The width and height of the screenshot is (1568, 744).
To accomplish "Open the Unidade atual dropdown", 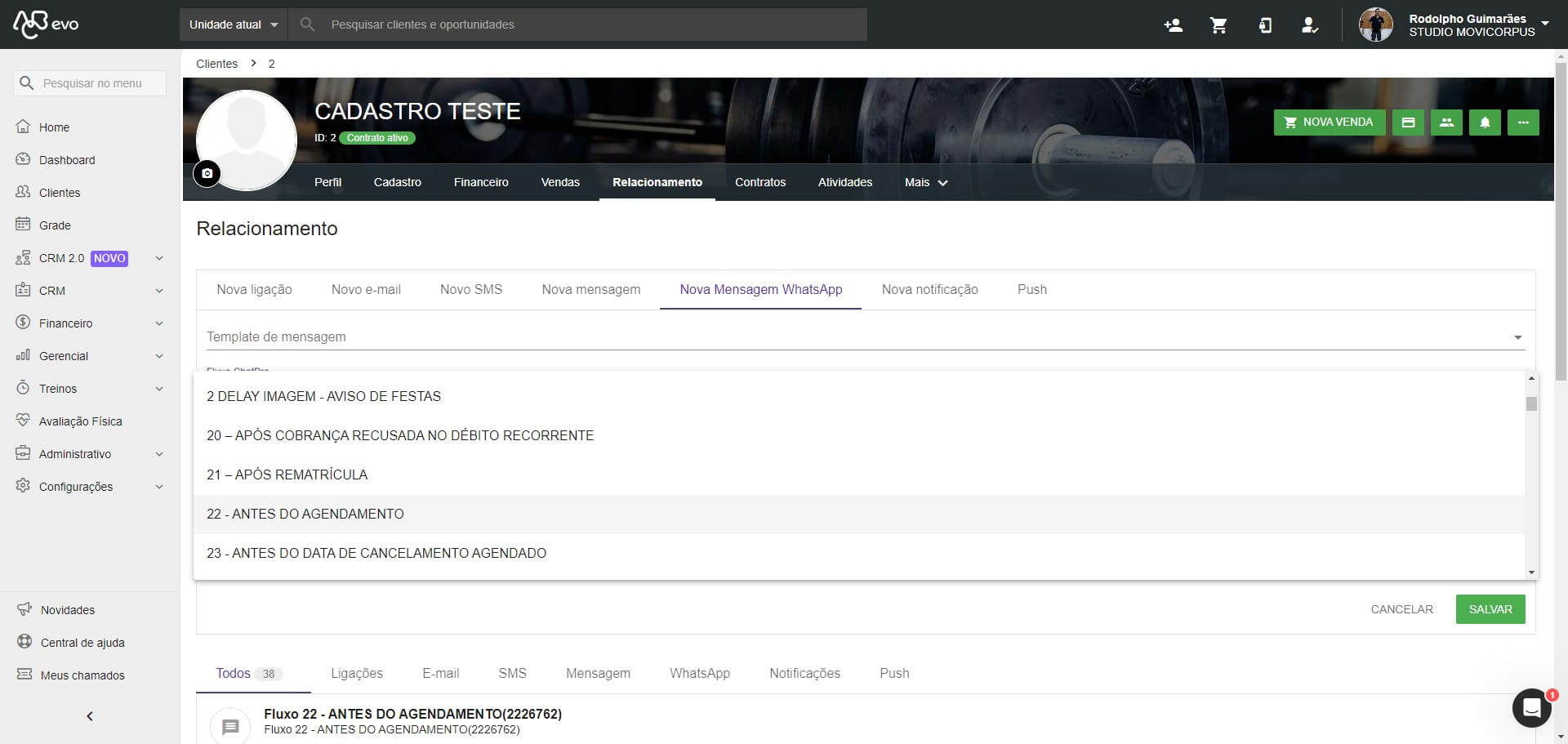I will point(234,25).
